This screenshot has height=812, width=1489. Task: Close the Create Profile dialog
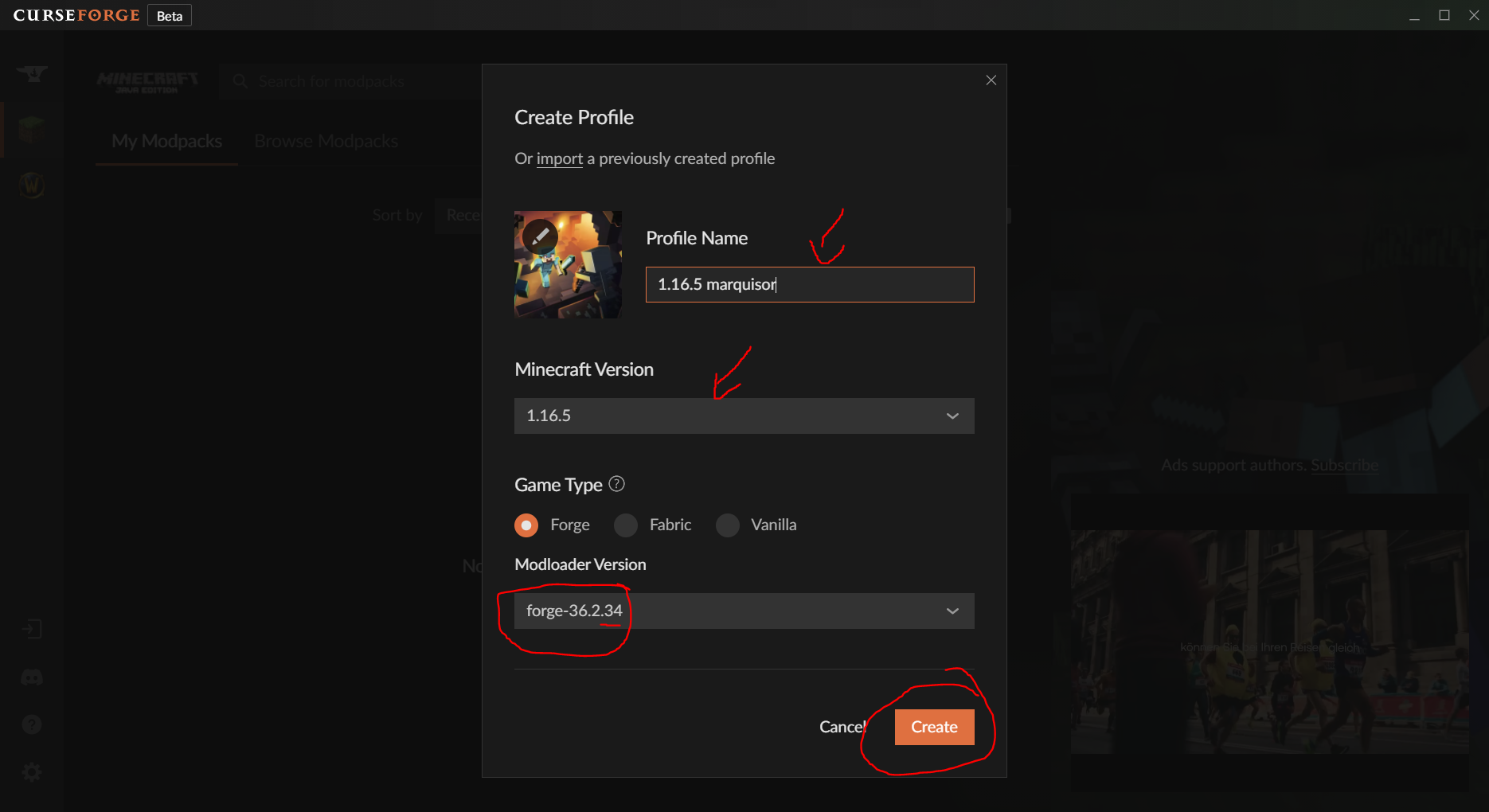tap(991, 80)
